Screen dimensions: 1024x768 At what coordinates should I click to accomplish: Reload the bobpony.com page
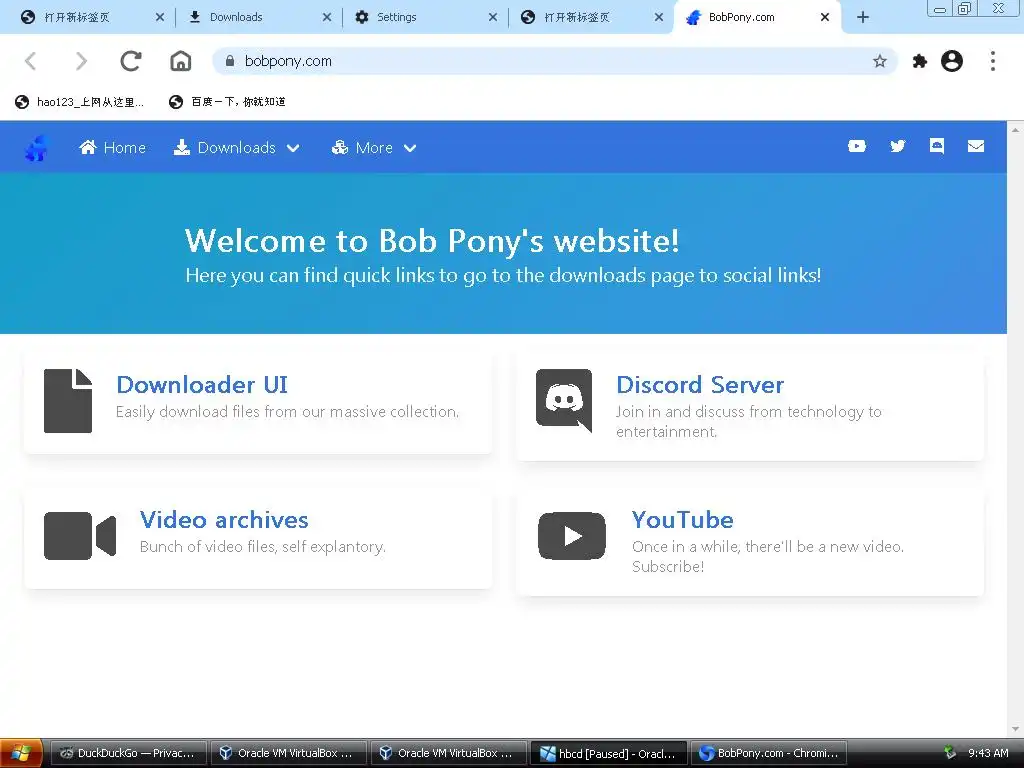(x=131, y=61)
